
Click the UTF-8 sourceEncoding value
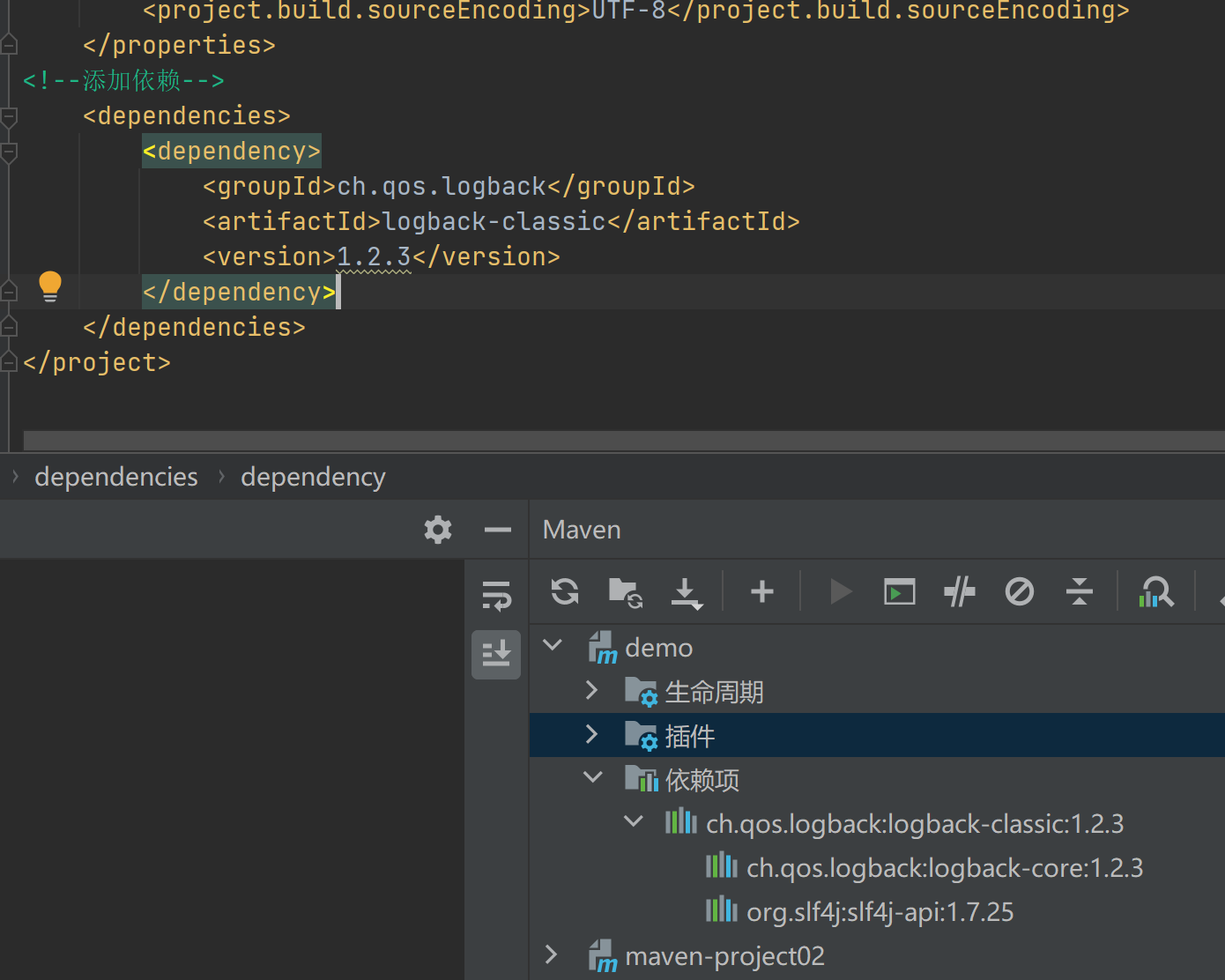(628, 11)
